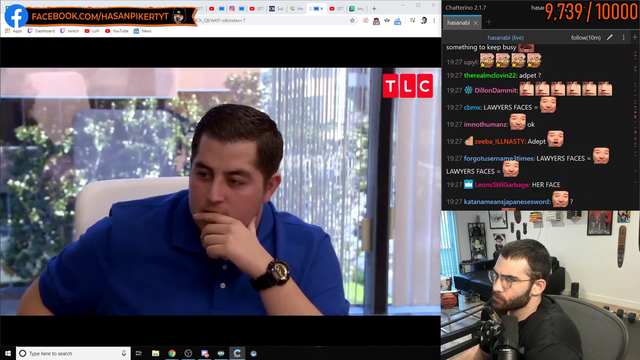The image size is (640, 360).
Task: Bookmark this page with the star icon
Action: tap(352, 20)
